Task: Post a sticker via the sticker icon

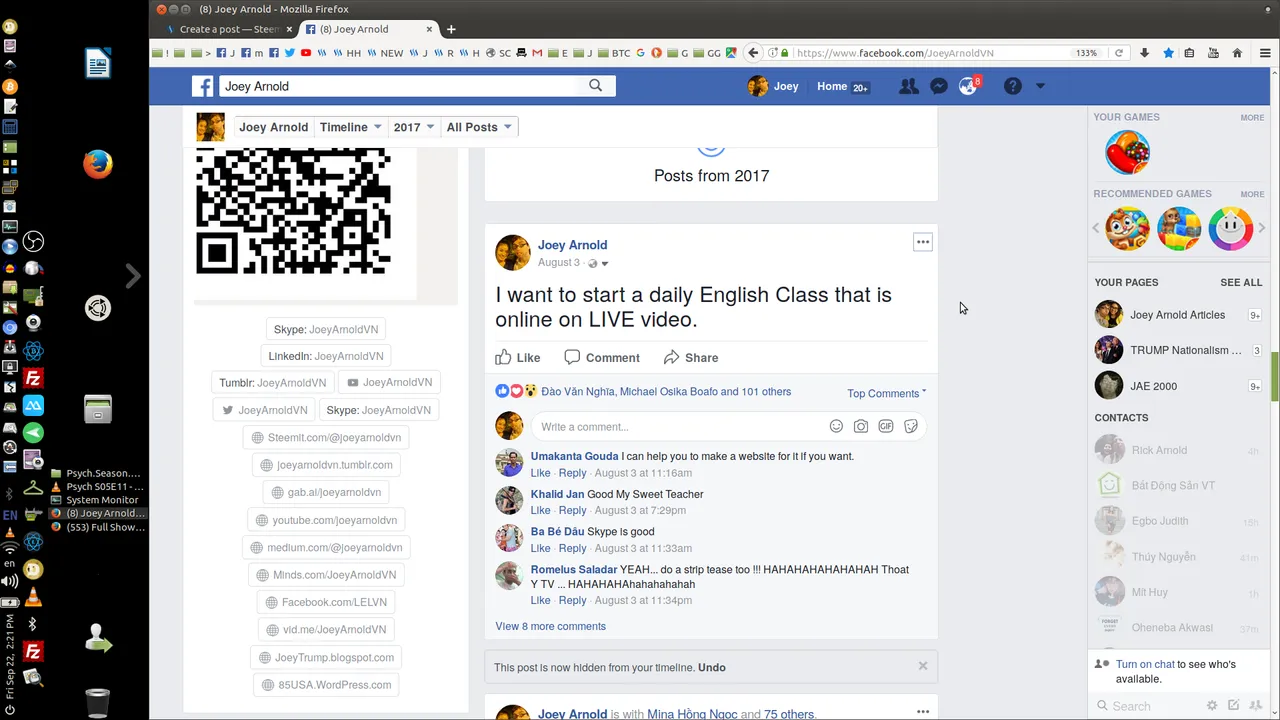Action: [x=911, y=426]
